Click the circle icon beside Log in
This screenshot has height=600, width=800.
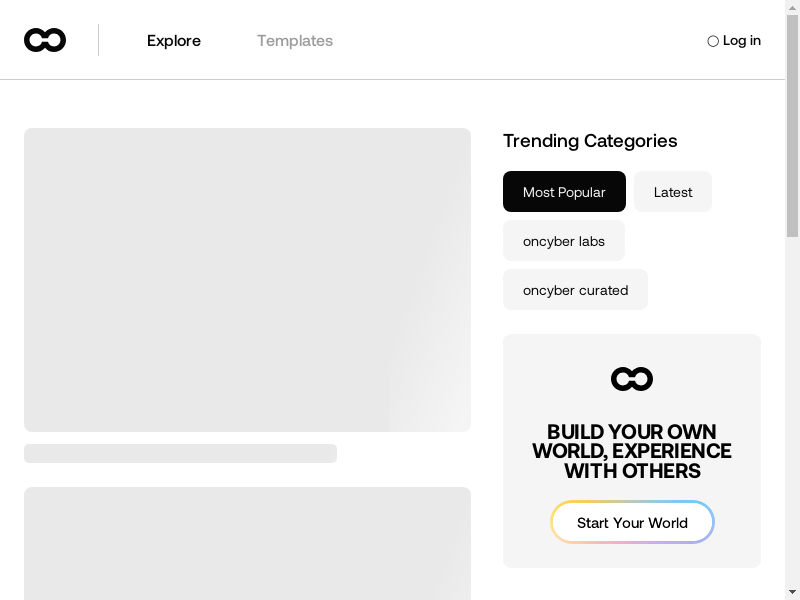[713, 41]
